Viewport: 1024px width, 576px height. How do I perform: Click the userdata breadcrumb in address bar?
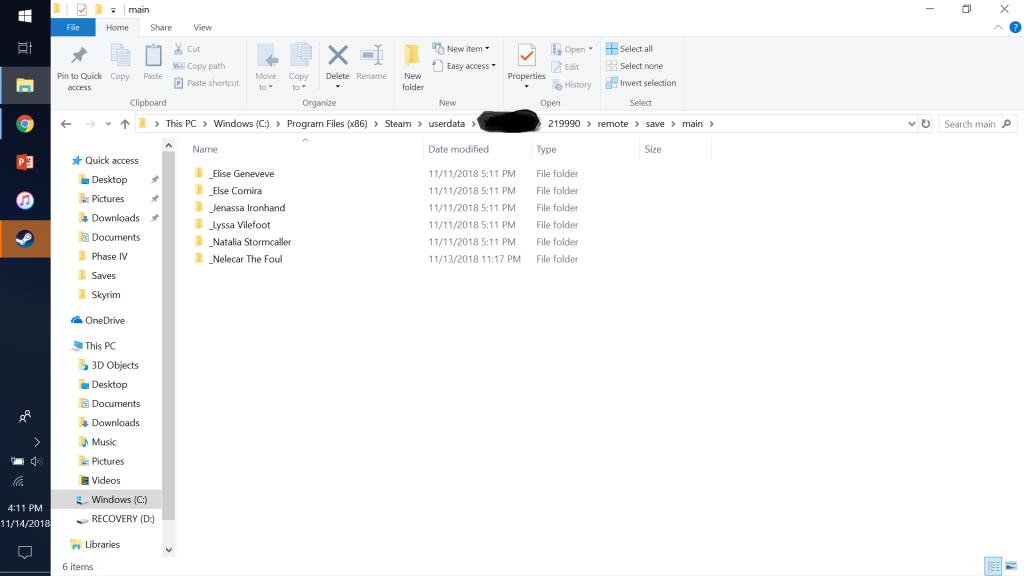point(447,124)
